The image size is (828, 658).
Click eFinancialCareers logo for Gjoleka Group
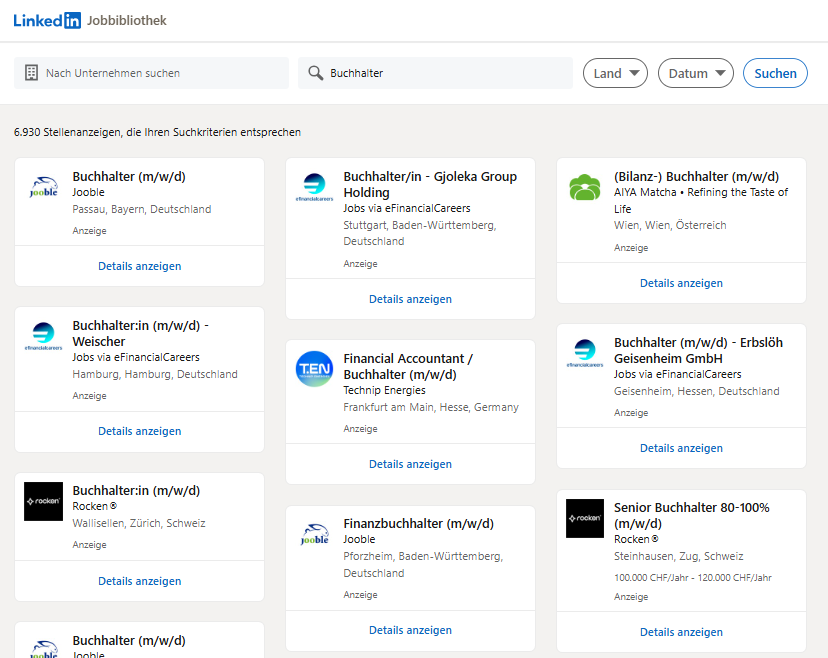(314, 187)
